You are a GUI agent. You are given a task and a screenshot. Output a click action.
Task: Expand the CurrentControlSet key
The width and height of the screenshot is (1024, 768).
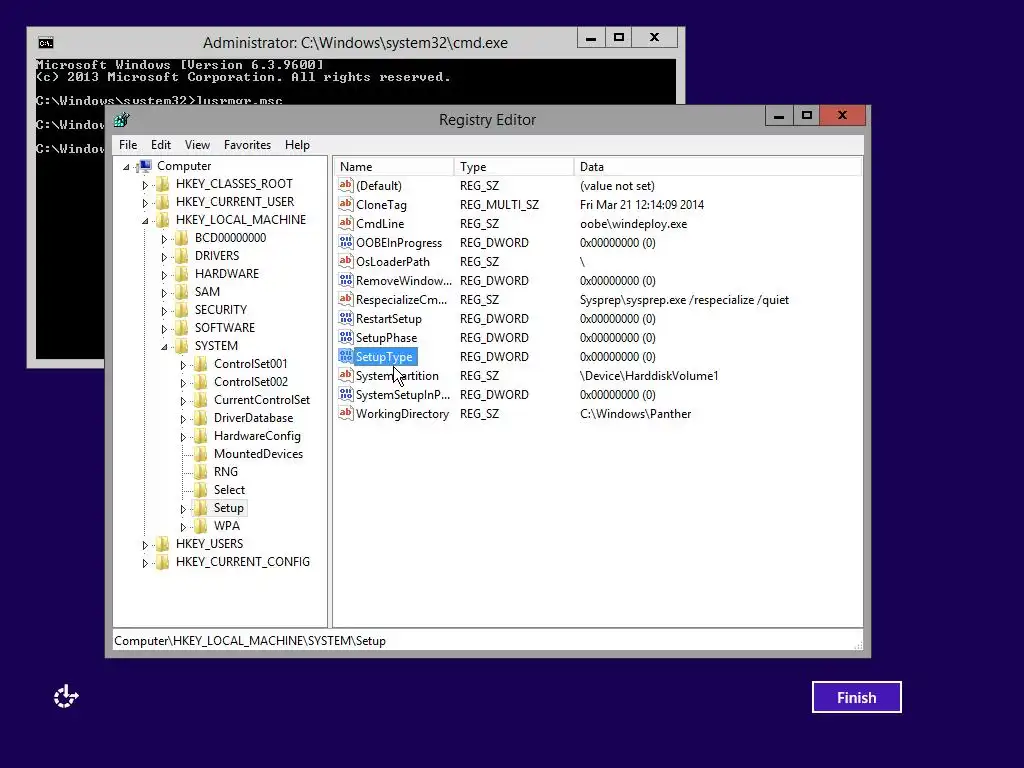coord(184,400)
